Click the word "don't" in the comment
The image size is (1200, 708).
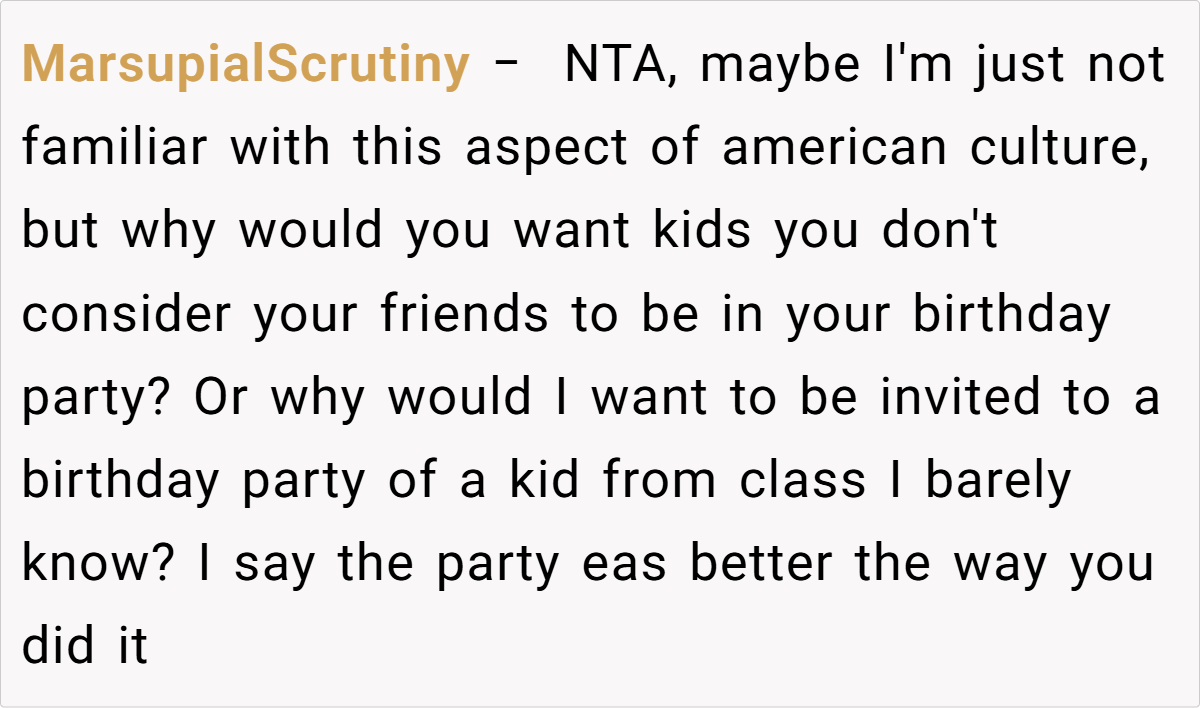tap(940, 231)
